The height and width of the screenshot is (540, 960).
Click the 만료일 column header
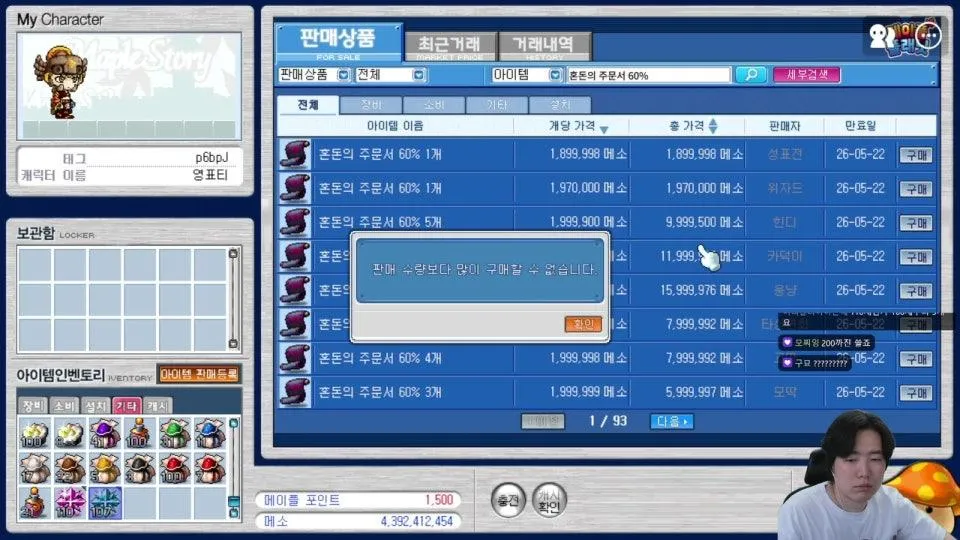coord(860,126)
